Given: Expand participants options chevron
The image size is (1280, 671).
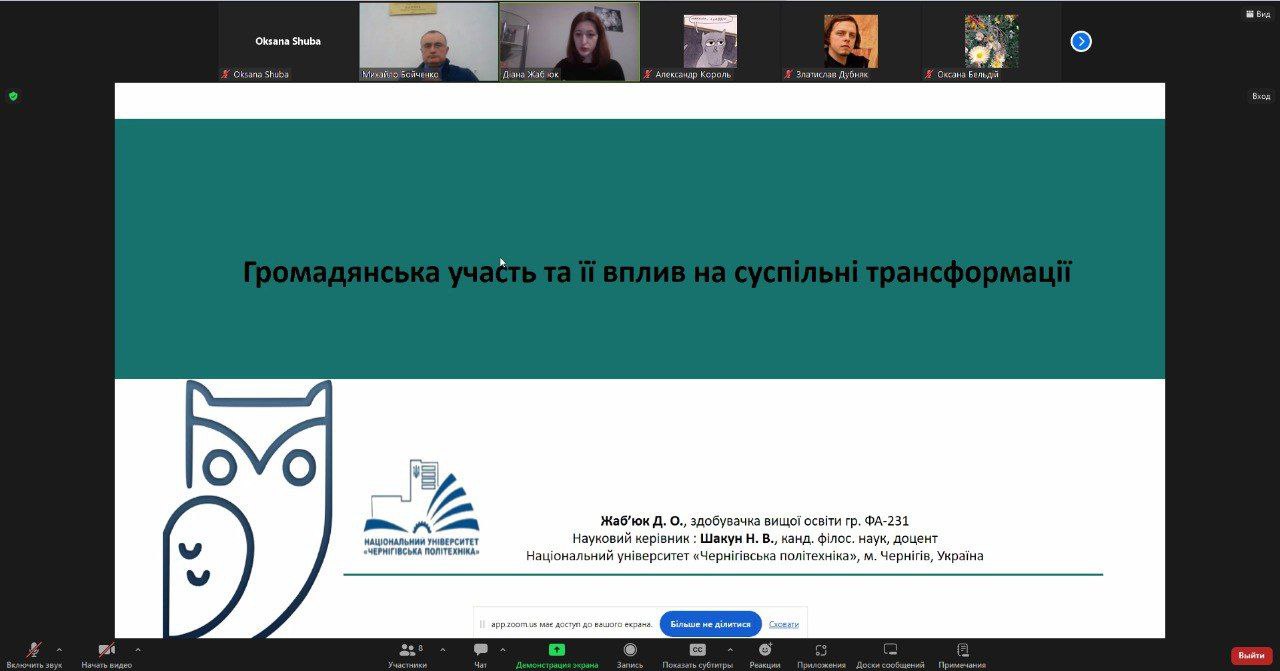Looking at the screenshot, I should coord(443,650).
